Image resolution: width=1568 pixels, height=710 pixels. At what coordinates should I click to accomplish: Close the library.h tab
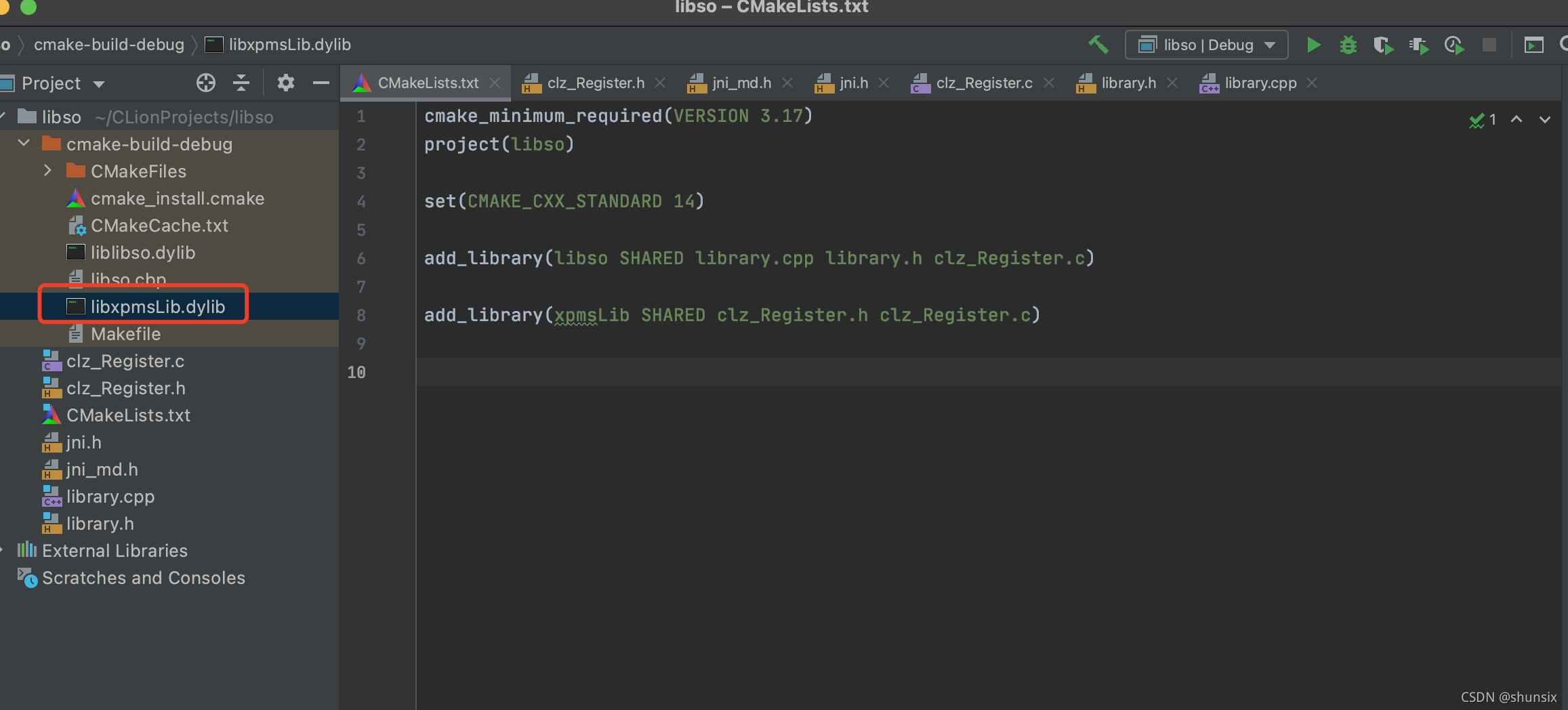coord(1172,83)
